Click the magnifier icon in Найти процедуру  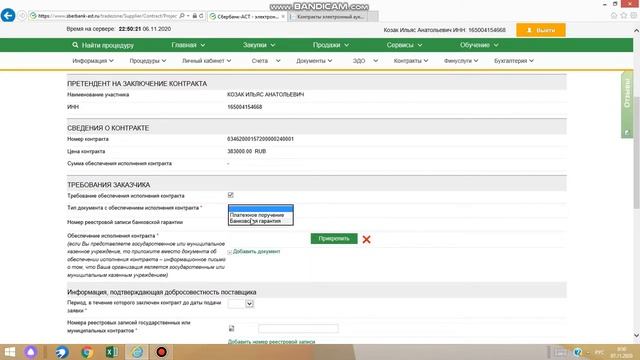tap(75, 45)
